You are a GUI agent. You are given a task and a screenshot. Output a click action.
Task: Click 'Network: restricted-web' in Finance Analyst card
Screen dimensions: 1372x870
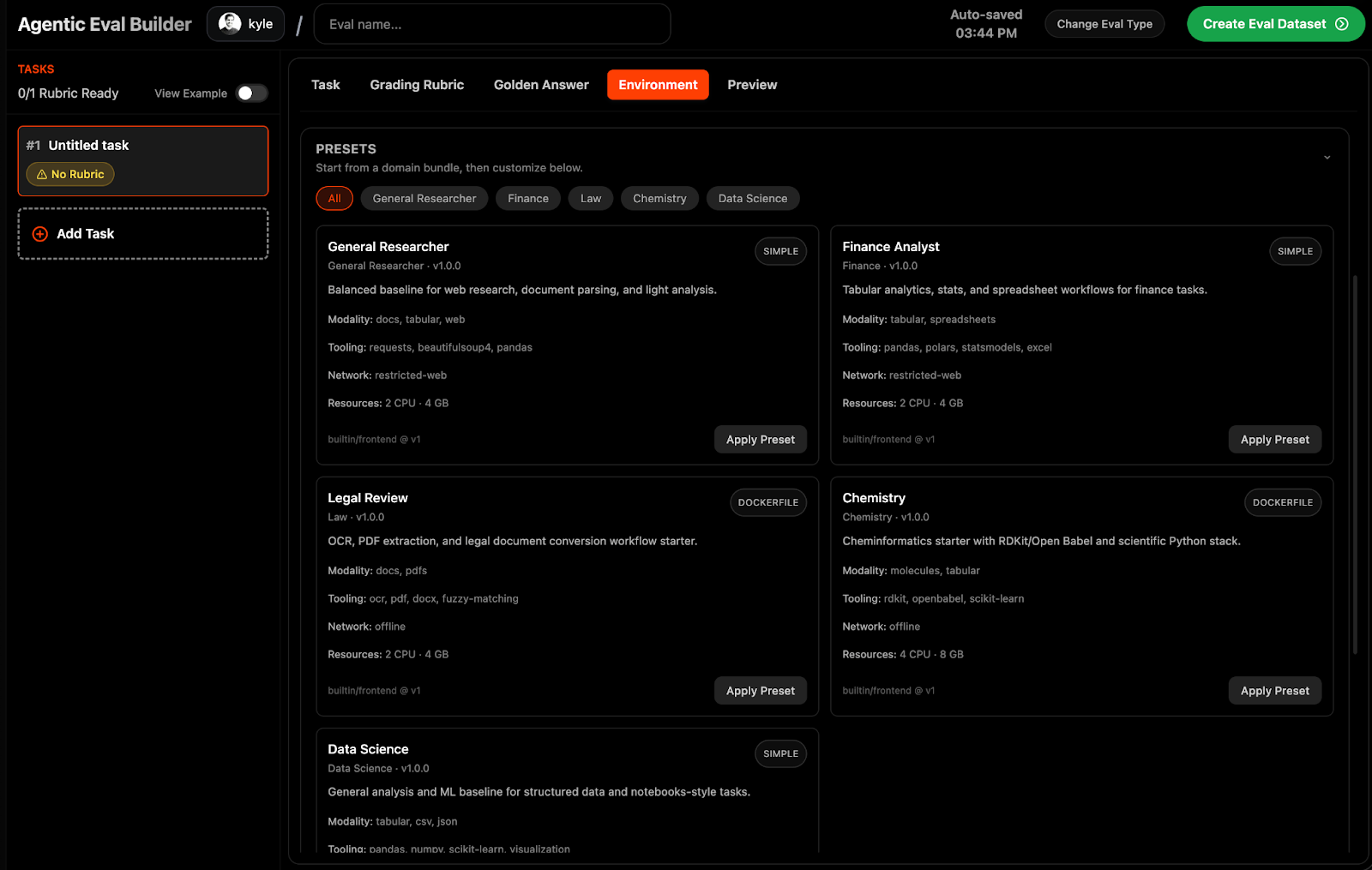(x=902, y=375)
